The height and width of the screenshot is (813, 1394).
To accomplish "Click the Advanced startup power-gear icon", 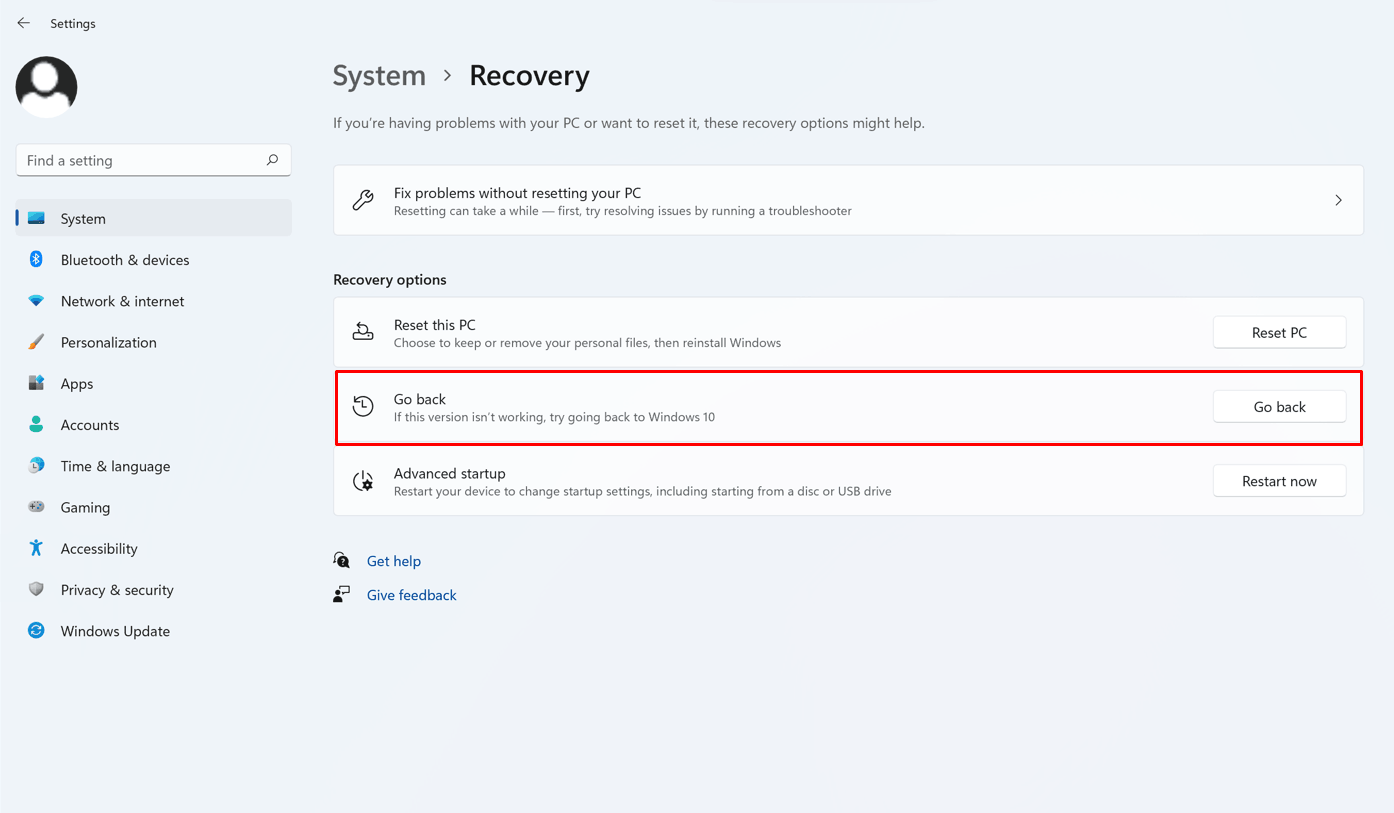I will coord(363,481).
